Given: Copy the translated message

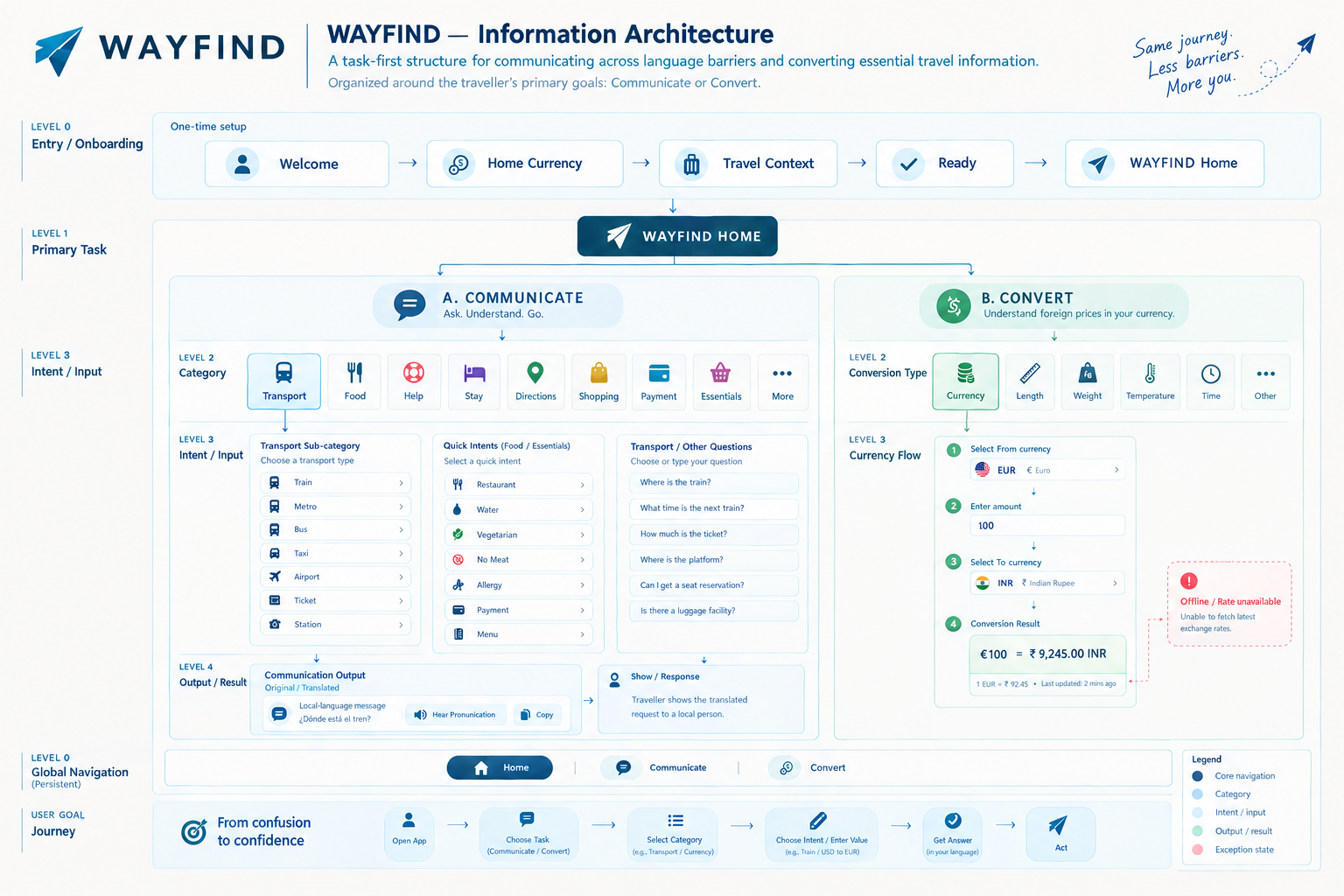Looking at the screenshot, I should tap(537, 715).
